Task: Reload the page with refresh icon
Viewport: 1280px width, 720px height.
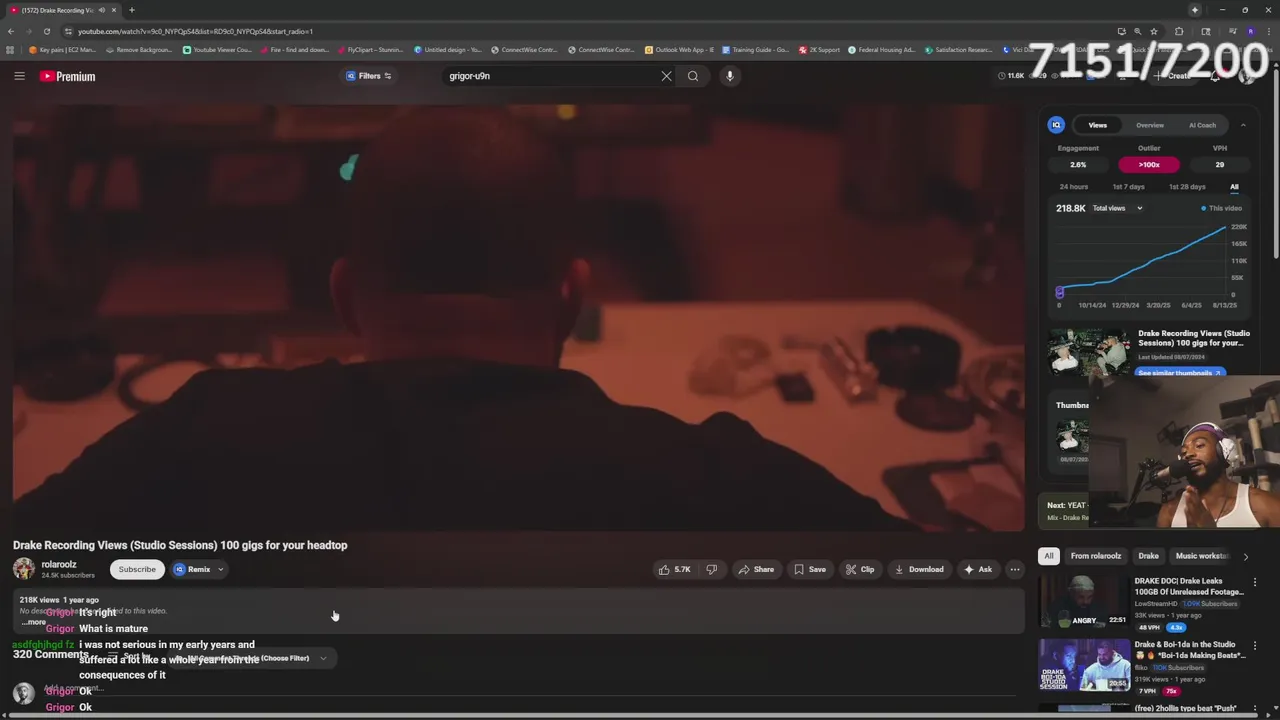Action: click(x=46, y=31)
